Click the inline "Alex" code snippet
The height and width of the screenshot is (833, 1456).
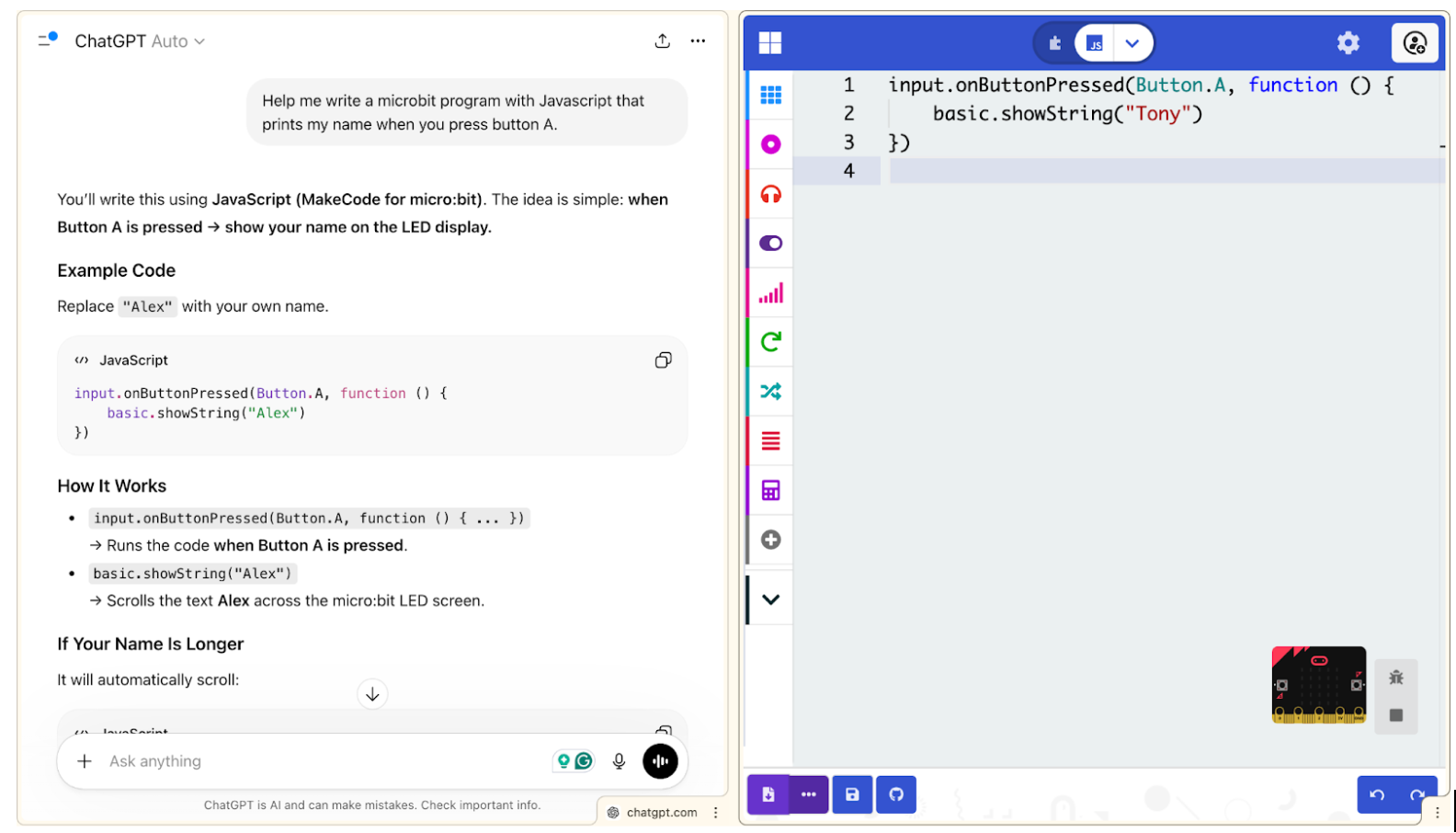pos(147,307)
